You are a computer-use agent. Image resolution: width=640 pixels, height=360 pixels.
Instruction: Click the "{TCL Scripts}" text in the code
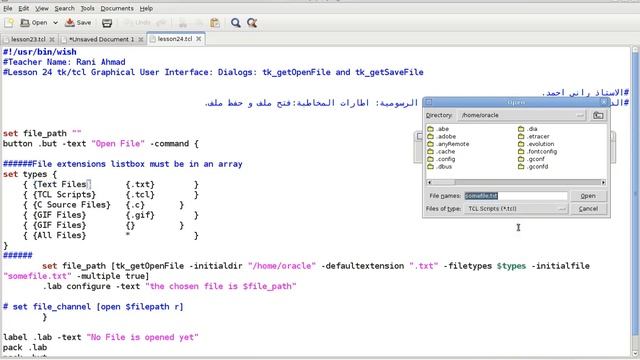point(64,195)
